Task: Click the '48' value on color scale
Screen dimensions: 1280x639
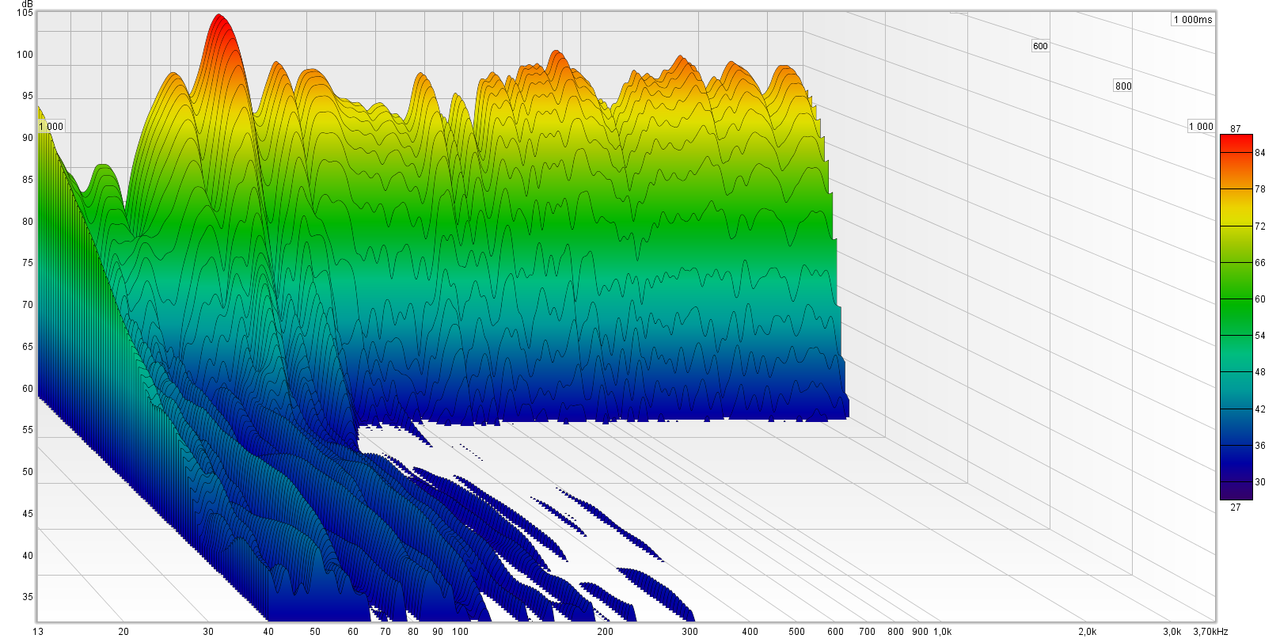Action: [x=1261, y=372]
